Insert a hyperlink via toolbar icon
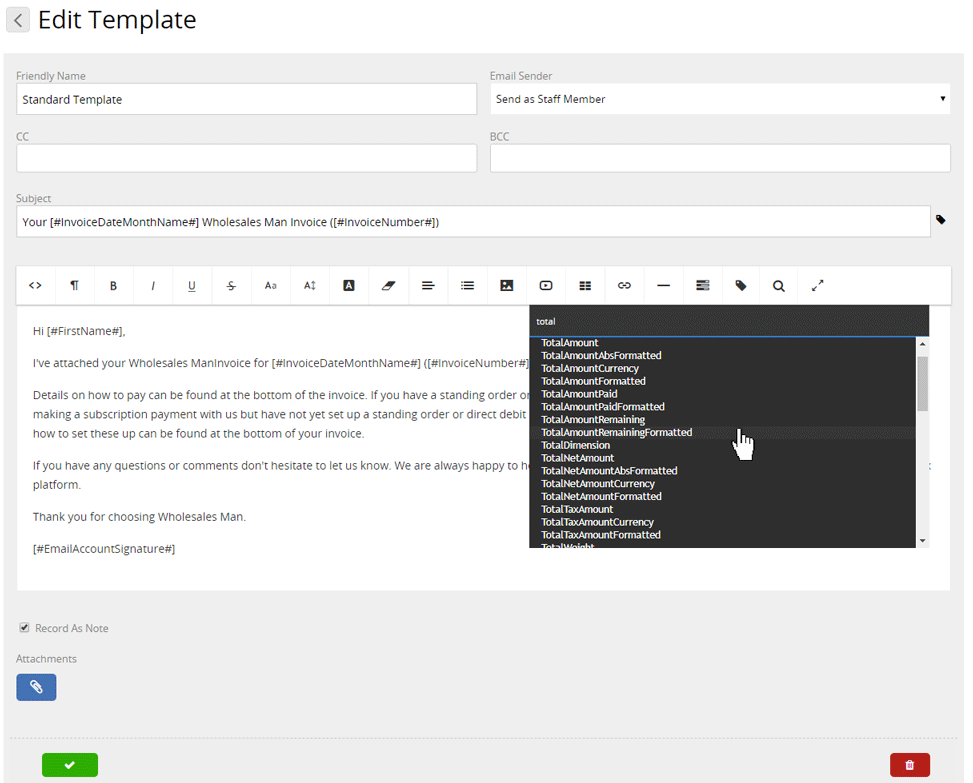Image resolution: width=973 pixels, height=783 pixels. 624,285
